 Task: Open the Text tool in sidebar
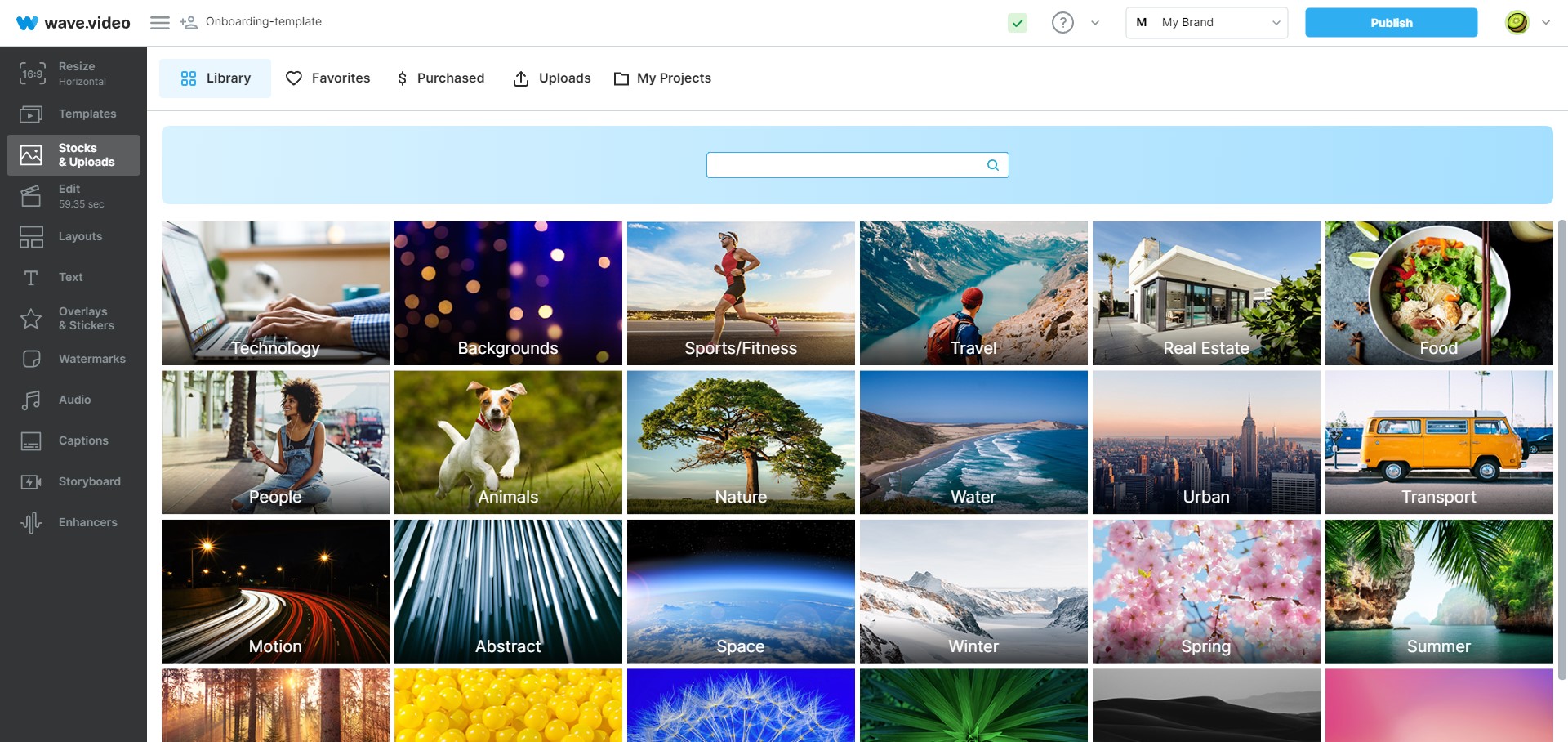click(73, 278)
